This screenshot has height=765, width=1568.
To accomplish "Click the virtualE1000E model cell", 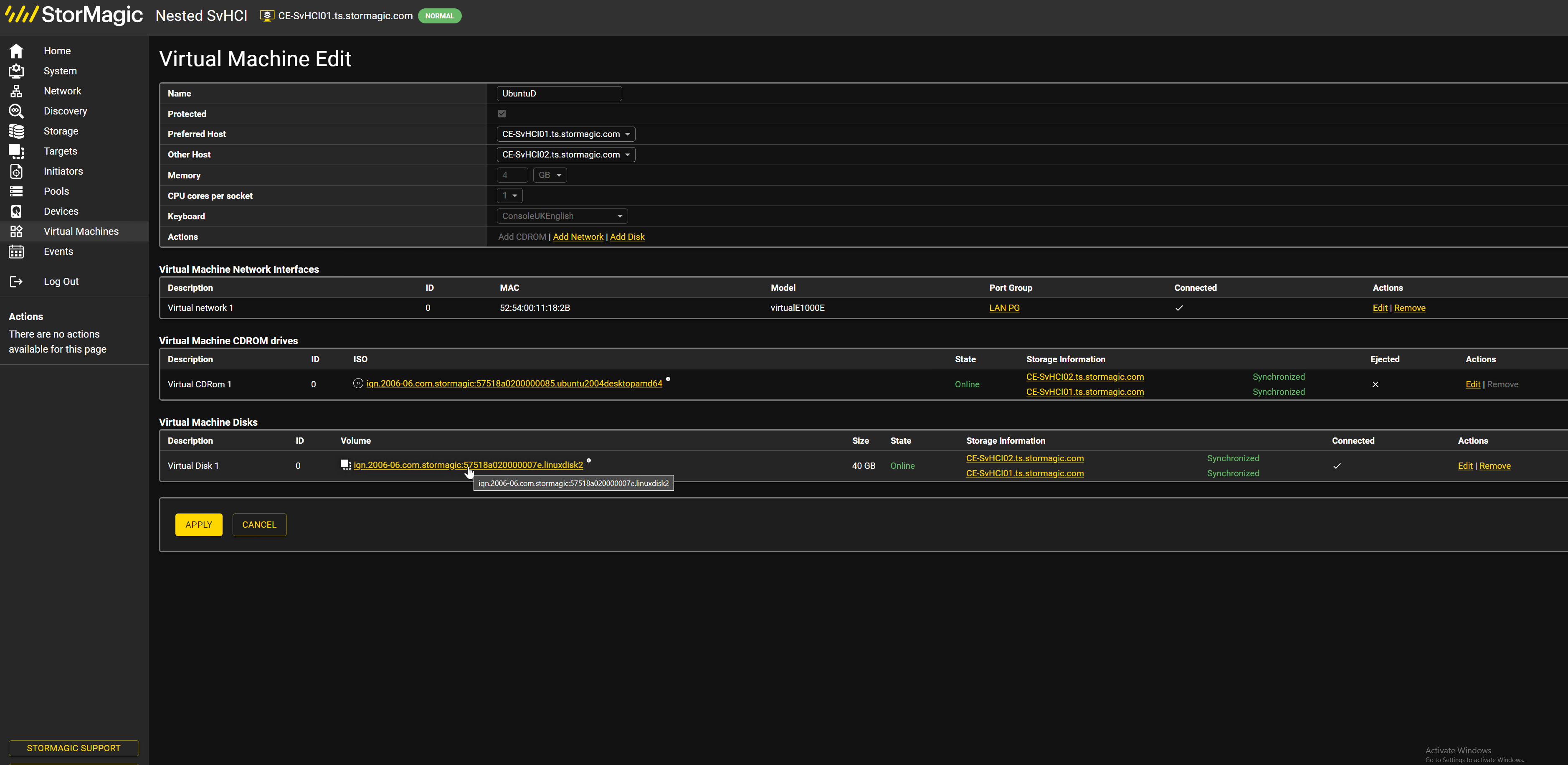I will tap(798, 308).
